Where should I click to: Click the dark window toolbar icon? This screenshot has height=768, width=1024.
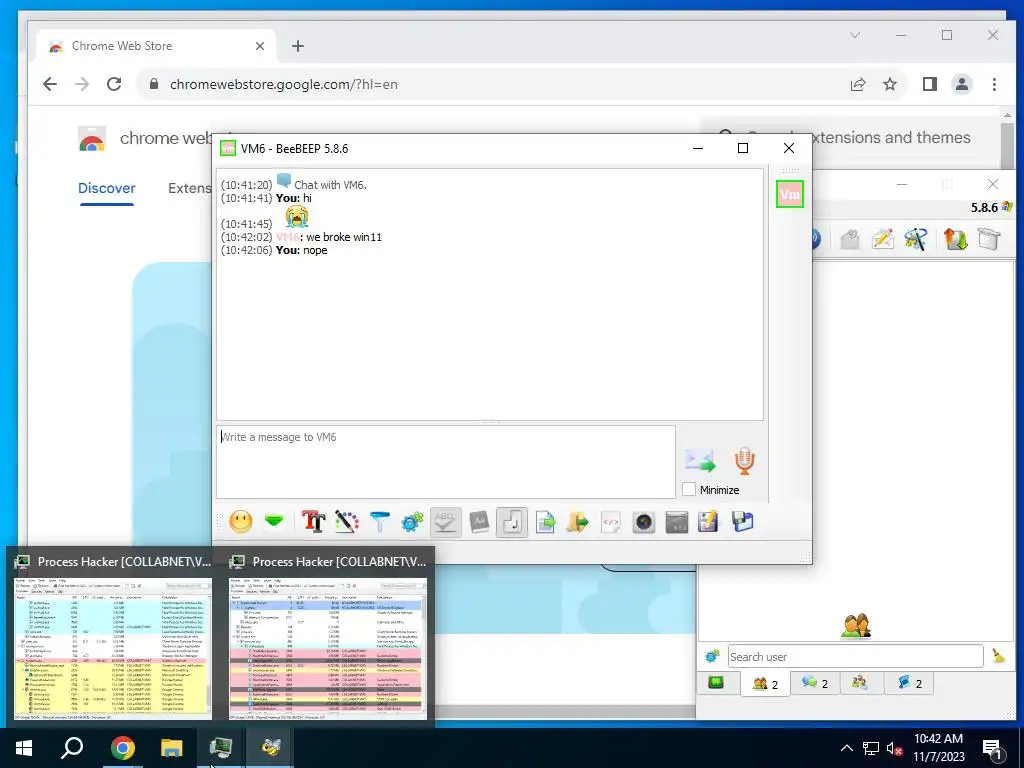677,522
